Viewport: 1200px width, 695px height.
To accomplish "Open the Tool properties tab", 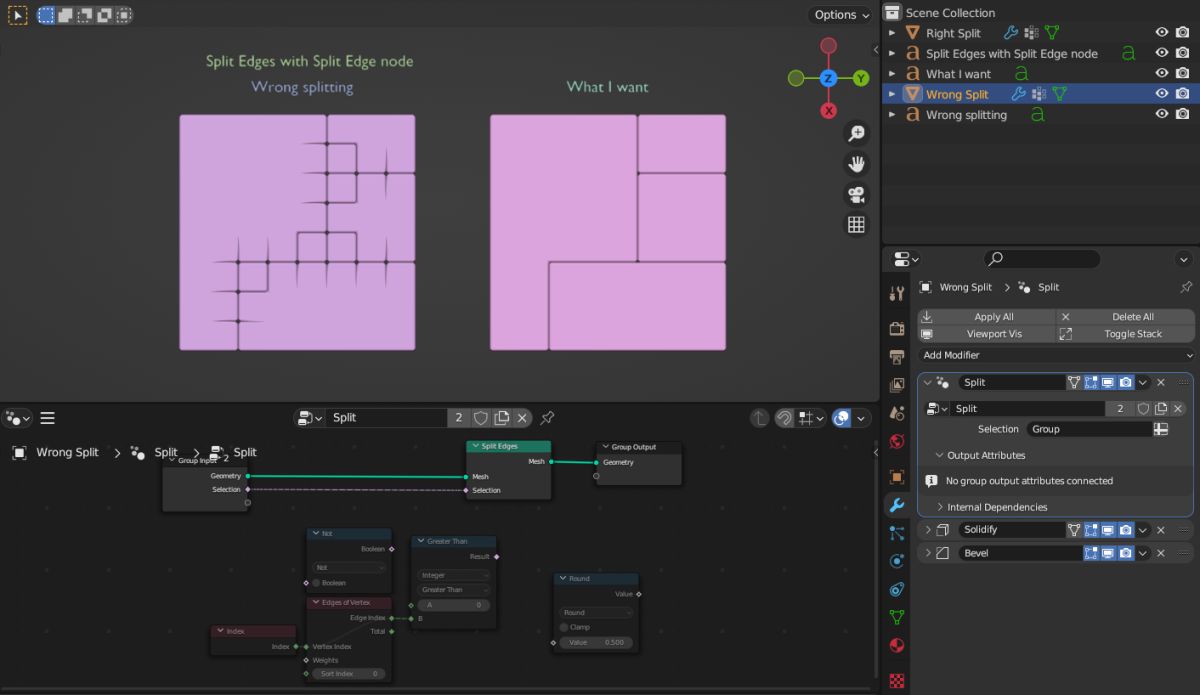I will (x=897, y=293).
